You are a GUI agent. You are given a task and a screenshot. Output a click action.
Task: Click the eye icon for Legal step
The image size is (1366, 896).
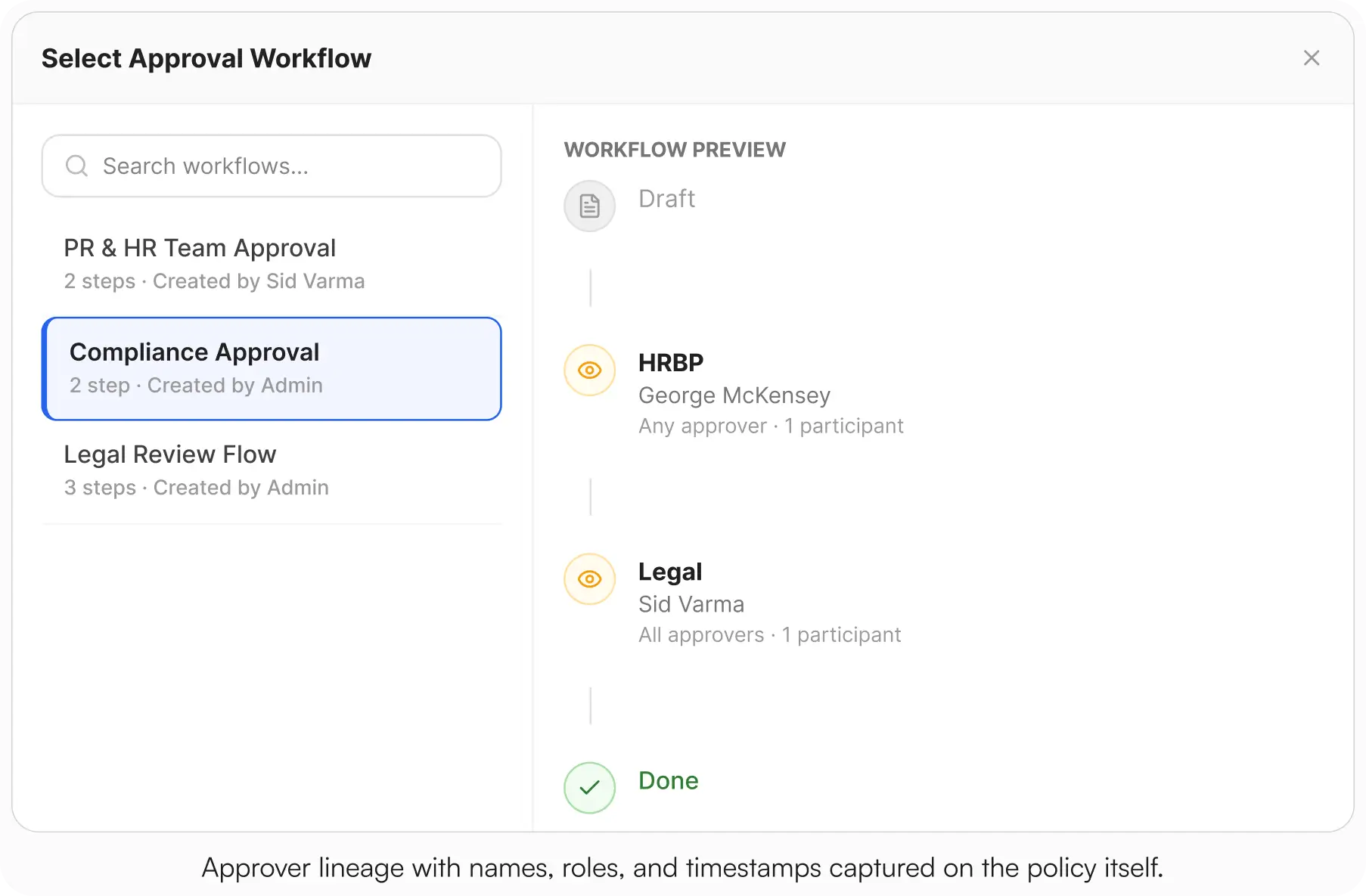(590, 579)
